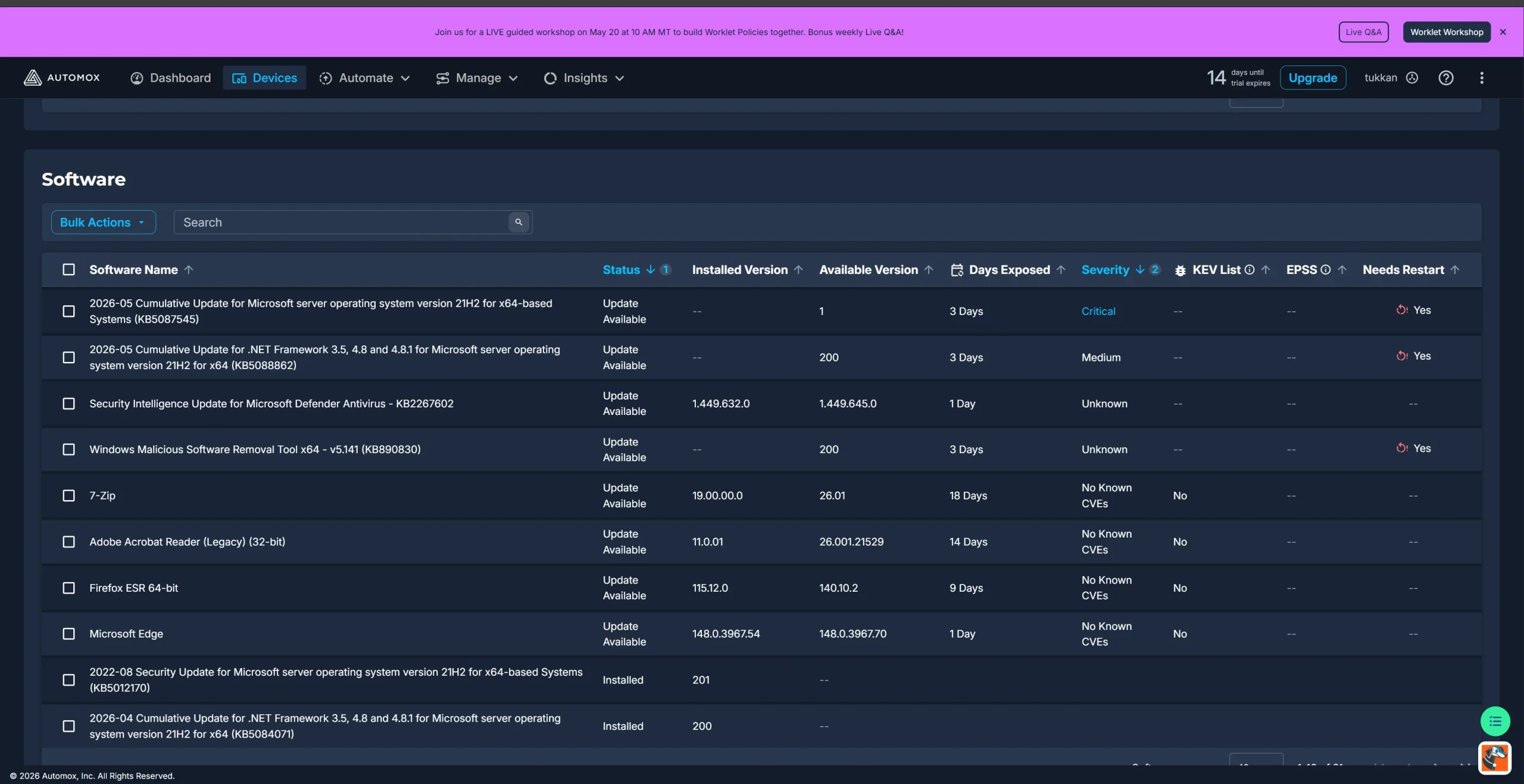
Task: Click the Critical severity link
Action: [1098, 311]
